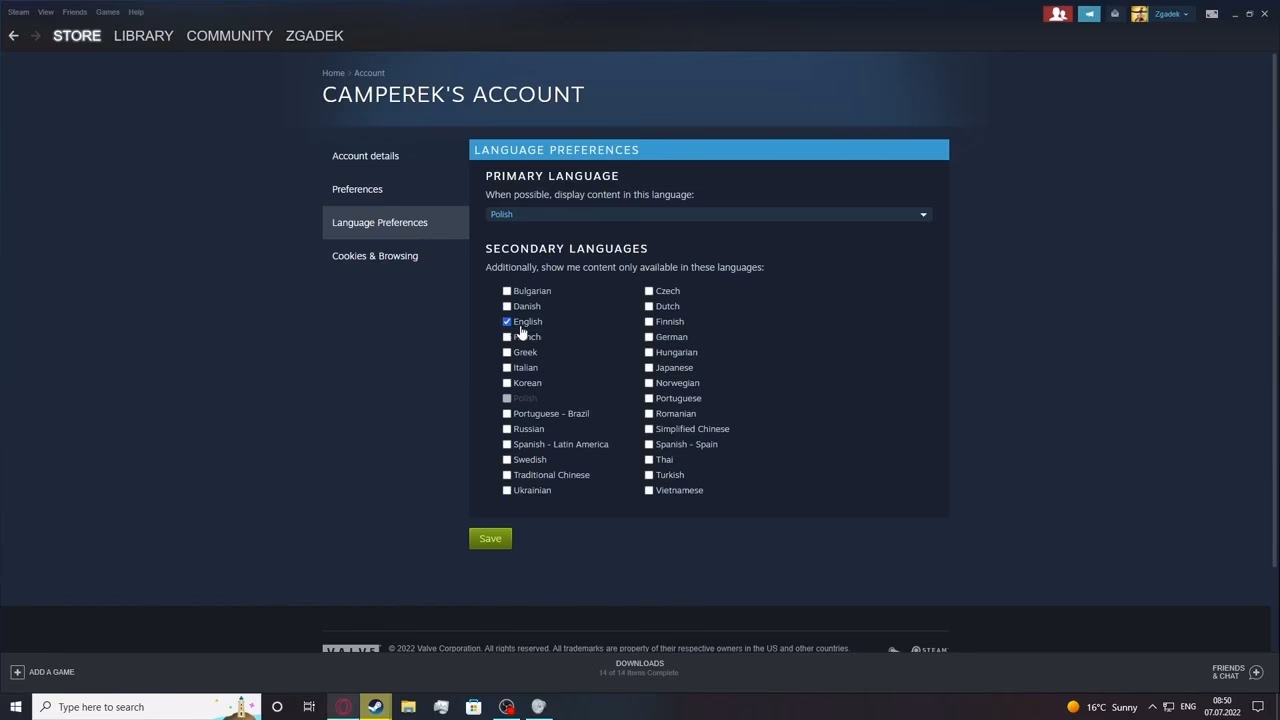The width and height of the screenshot is (1280, 720).
Task: Open the sunny weather widget
Action: (1102, 707)
